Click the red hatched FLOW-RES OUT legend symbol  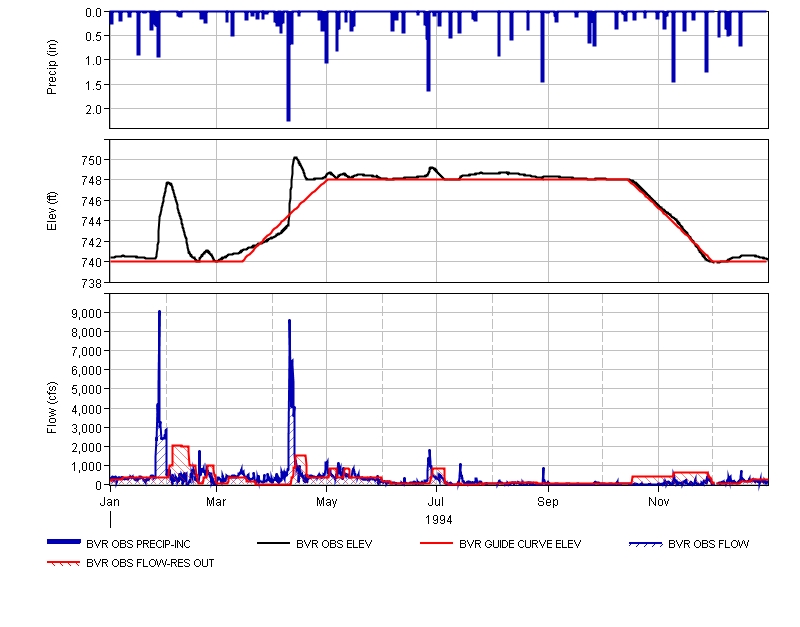coord(64,563)
